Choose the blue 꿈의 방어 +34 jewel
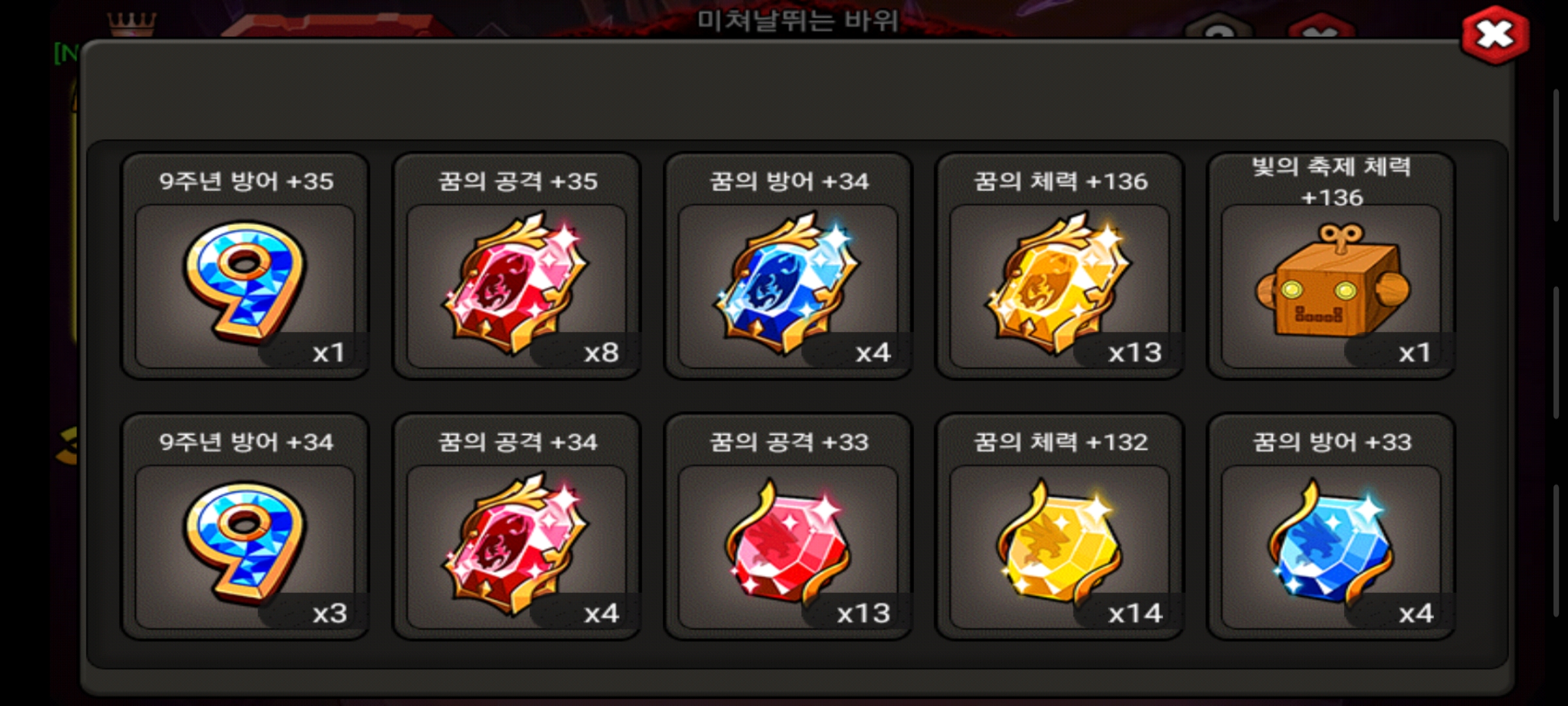Viewport: 1568px width, 706px height. click(x=788, y=282)
